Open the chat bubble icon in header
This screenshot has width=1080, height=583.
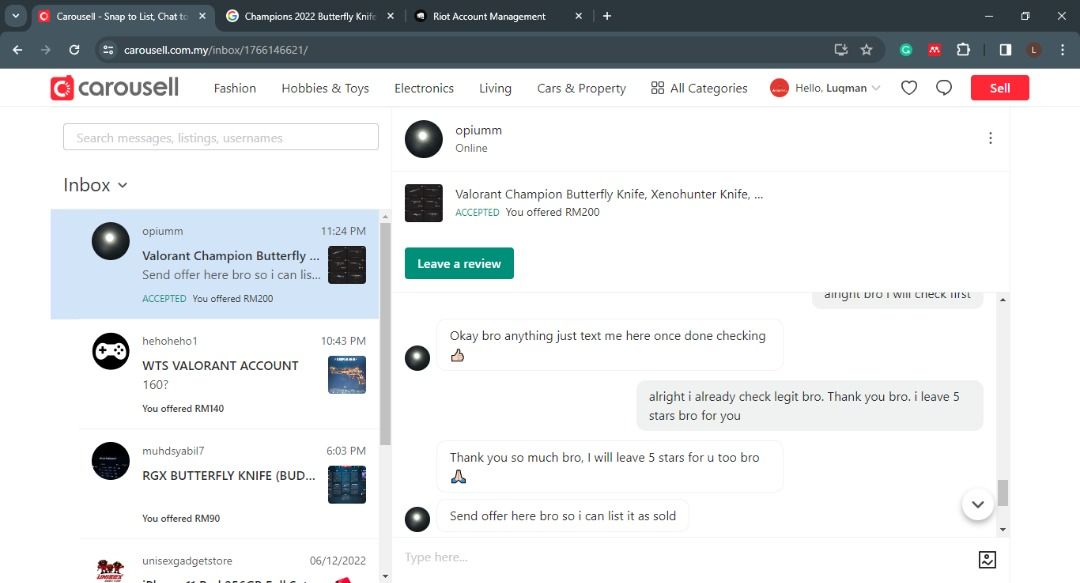pos(944,88)
